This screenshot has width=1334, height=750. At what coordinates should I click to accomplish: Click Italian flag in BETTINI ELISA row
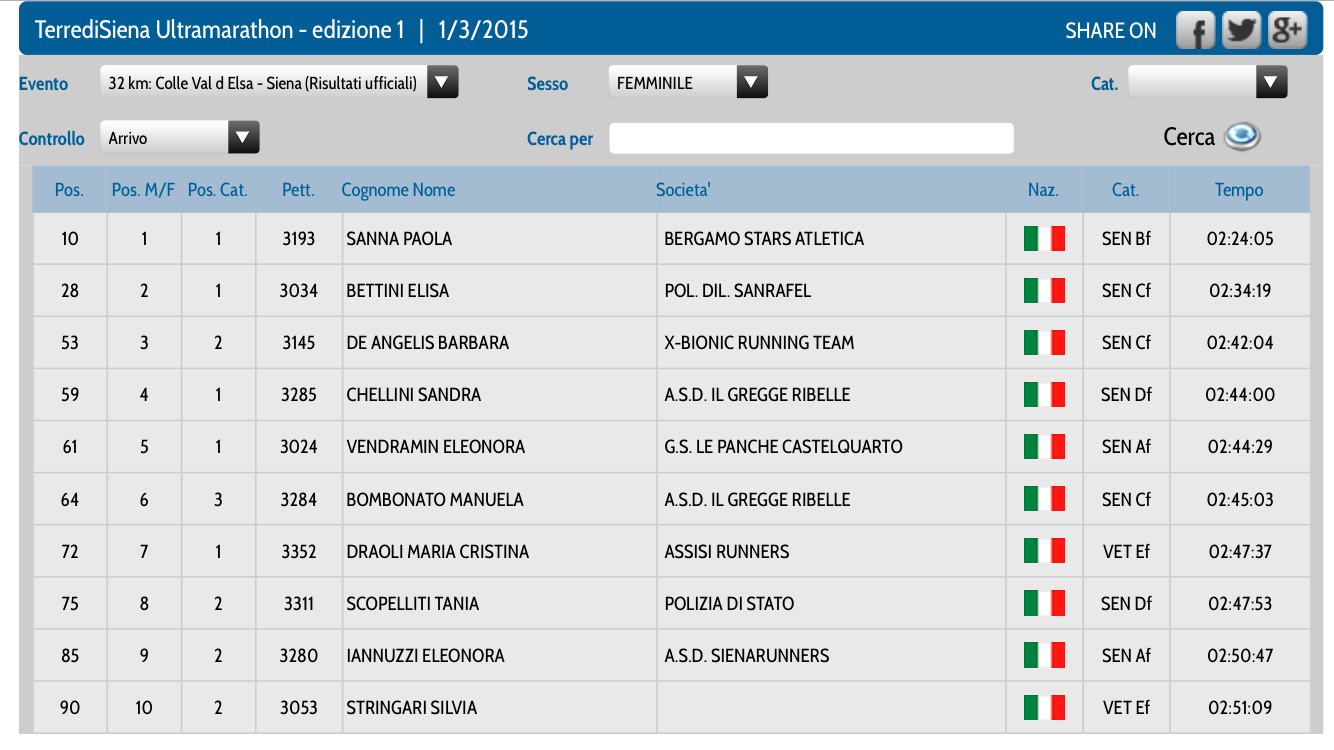click(x=1044, y=291)
